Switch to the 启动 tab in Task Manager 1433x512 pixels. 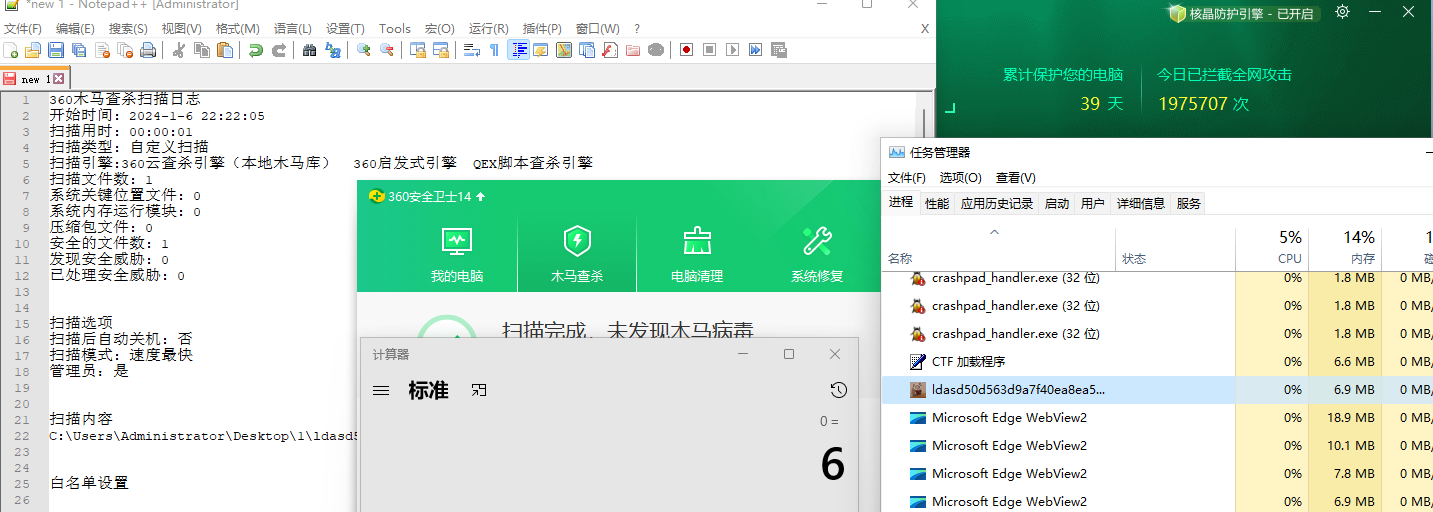pyautogui.click(x=1057, y=203)
